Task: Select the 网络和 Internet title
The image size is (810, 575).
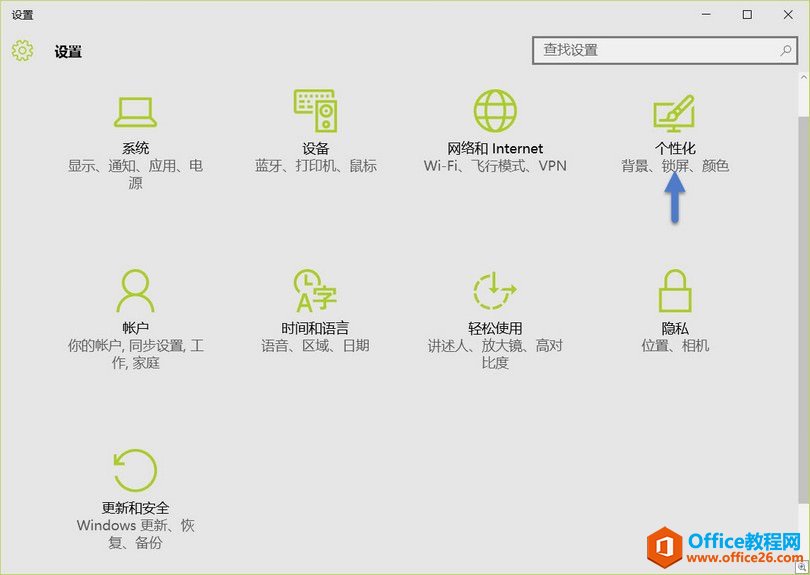Action: click(x=495, y=148)
